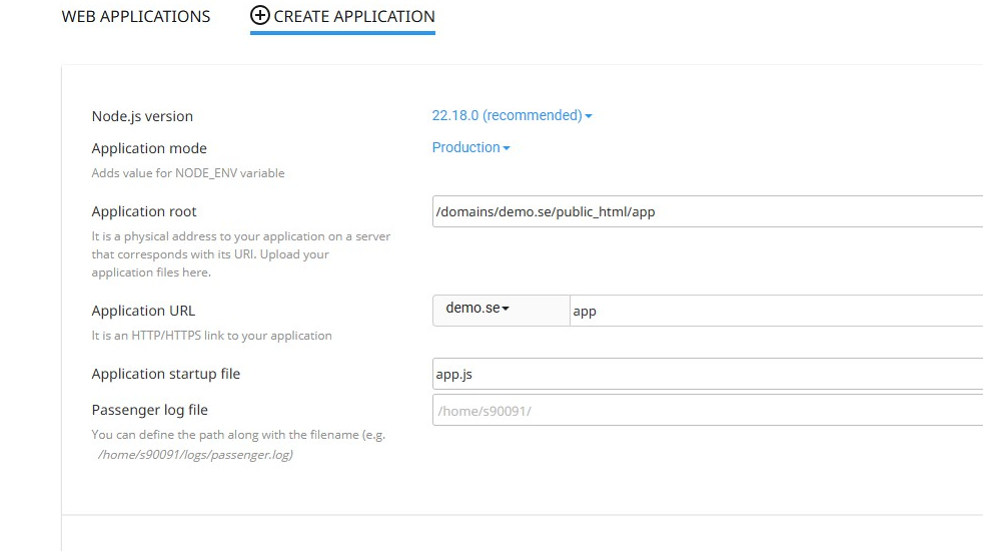Click the HTTP/HTTPS link description text

(x=211, y=335)
